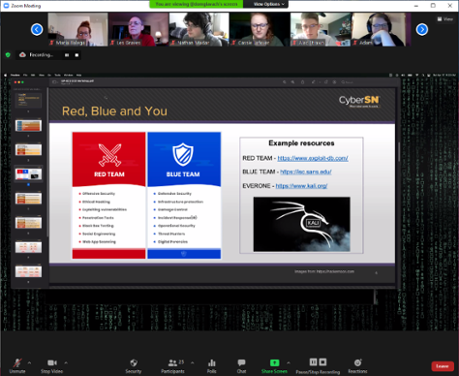This screenshot has width=459, height=376.
Task: Stop the recording in bottom toolbar
Action: pos(323,362)
